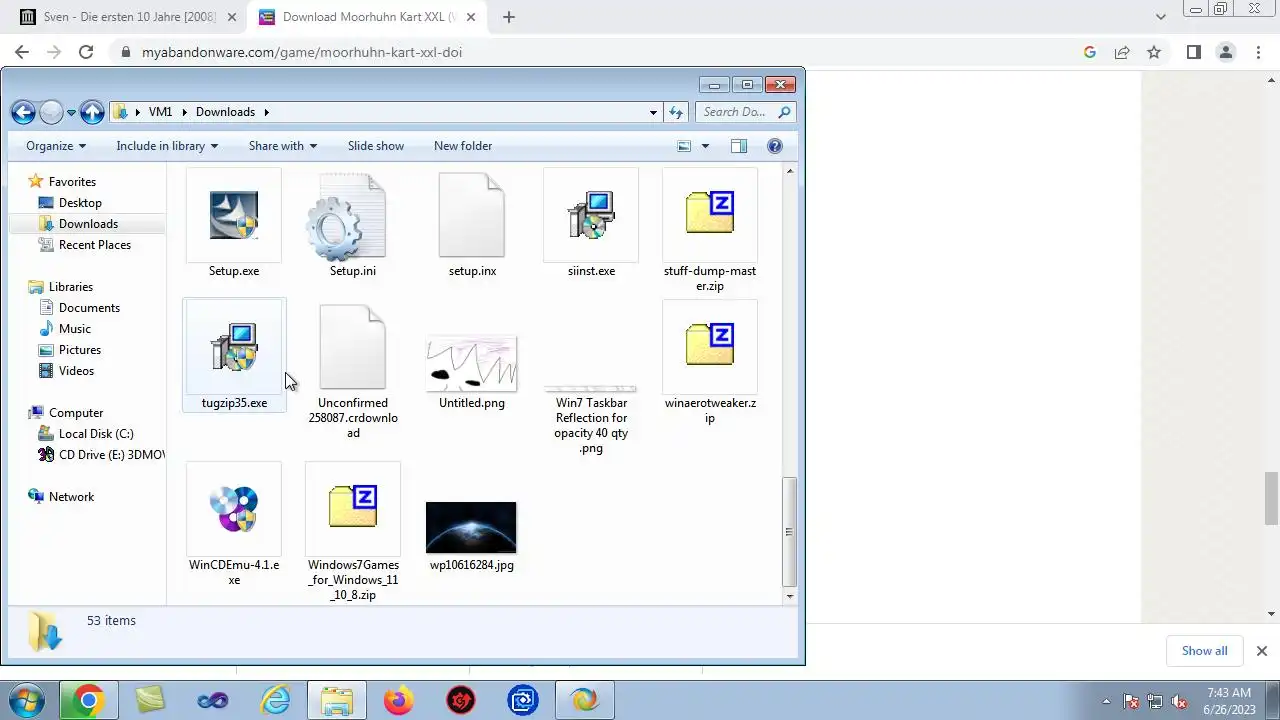Select the Untitled.png thumbnail

click(x=471, y=363)
